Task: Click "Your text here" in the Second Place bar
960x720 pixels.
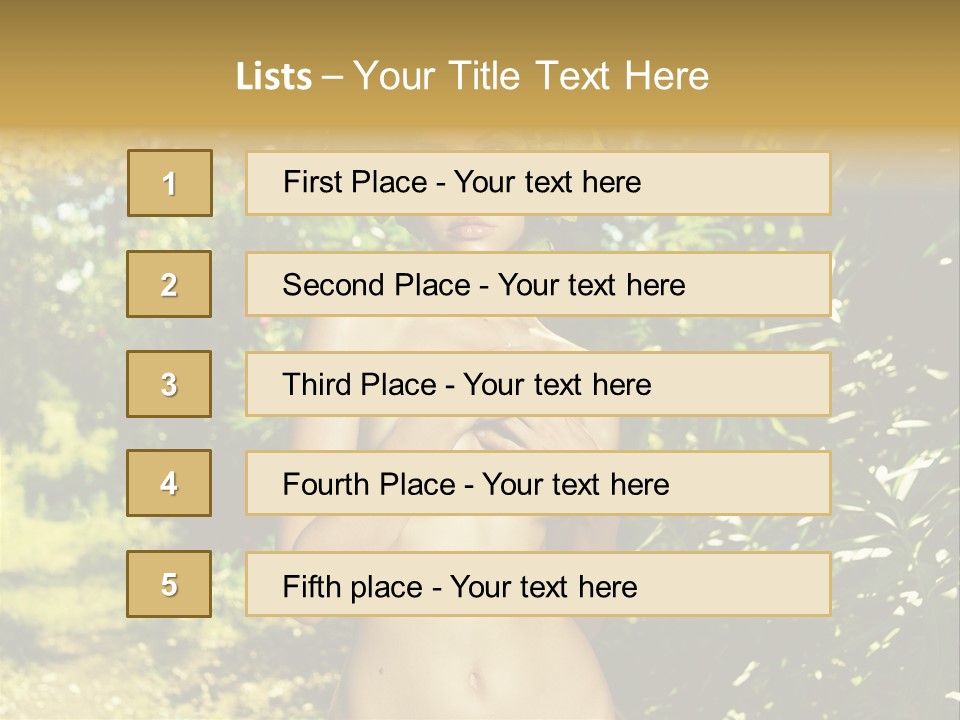Action: pos(591,285)
